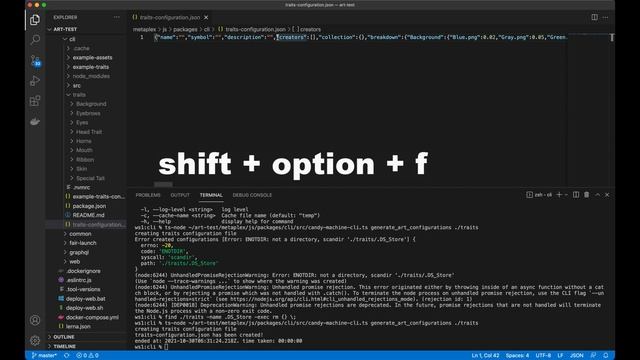Open the Search view icon

pos(35,40)
